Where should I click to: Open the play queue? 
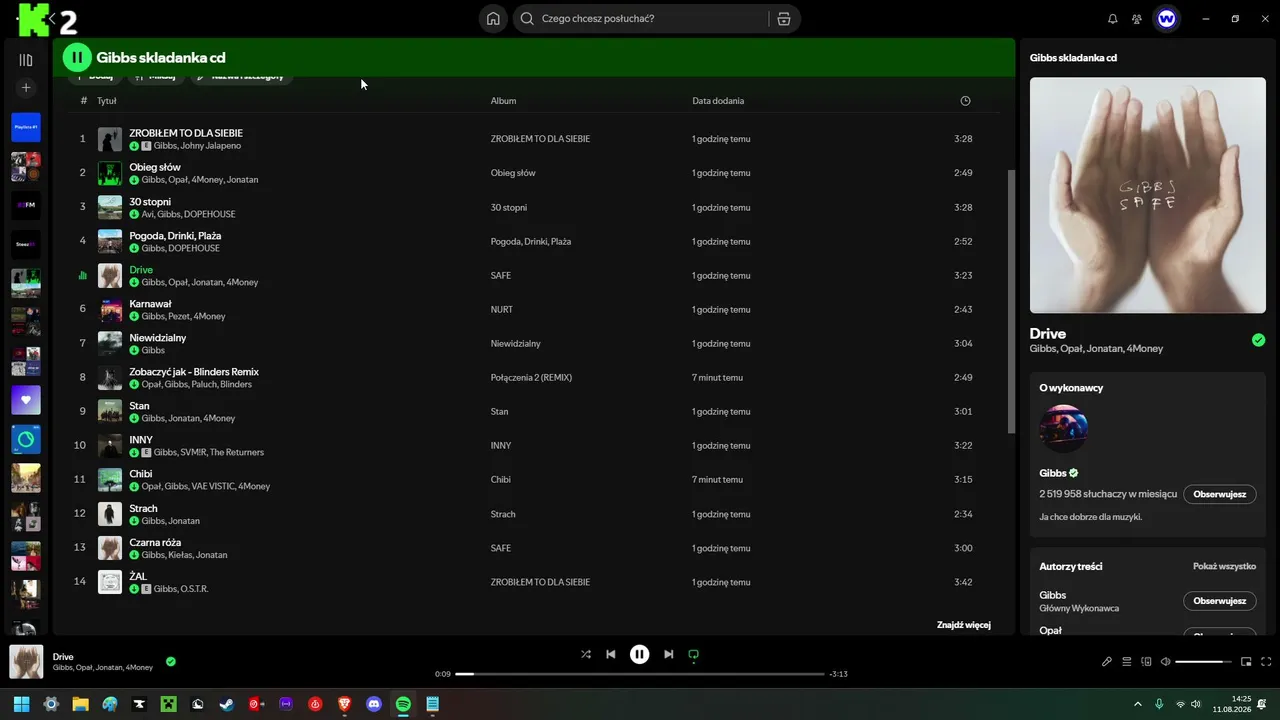click(x=1127, y=661)
